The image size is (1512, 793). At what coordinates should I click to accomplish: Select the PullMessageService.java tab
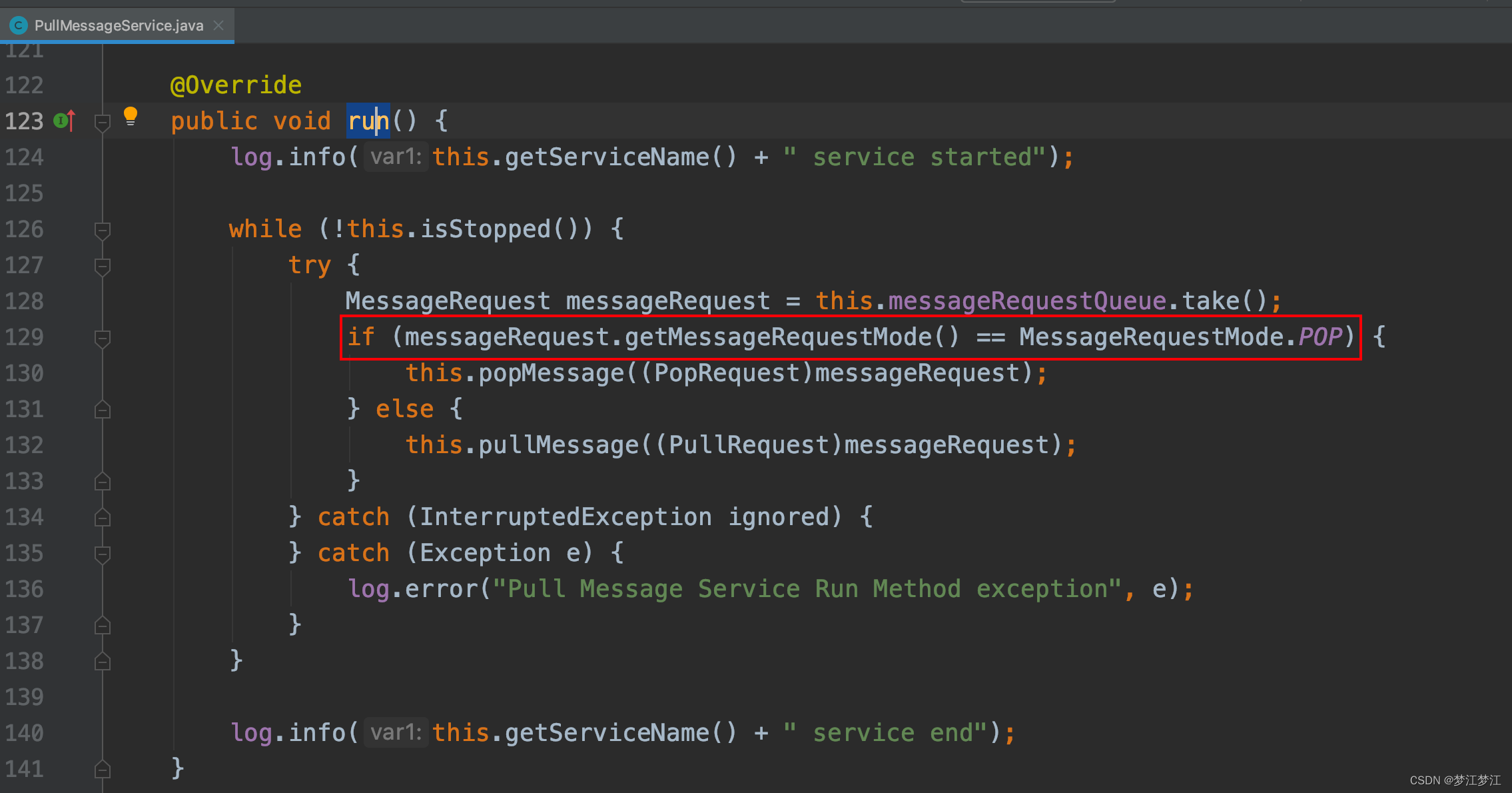[x=117, y=25]
